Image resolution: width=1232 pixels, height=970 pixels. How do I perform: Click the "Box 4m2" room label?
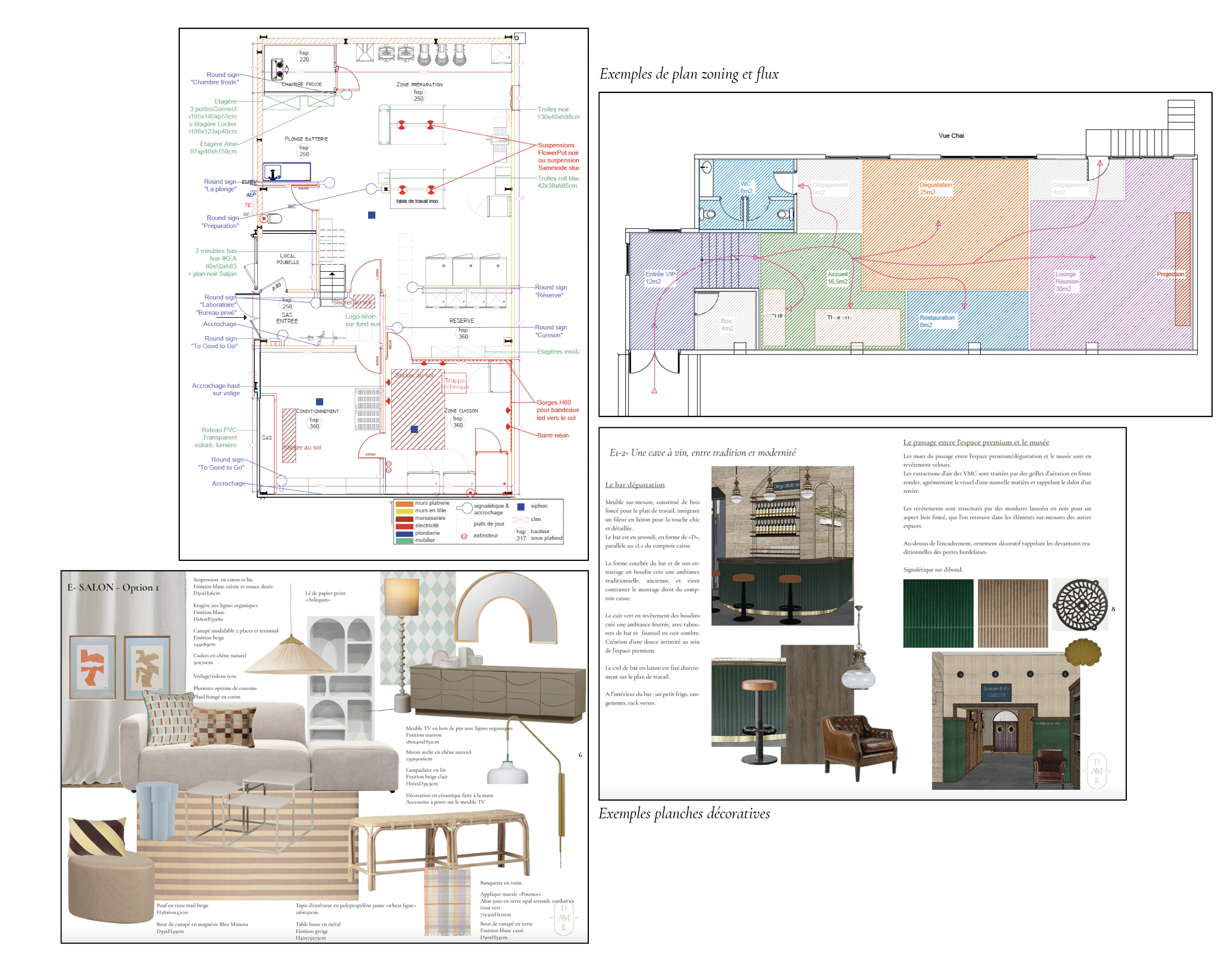(727, 324)
